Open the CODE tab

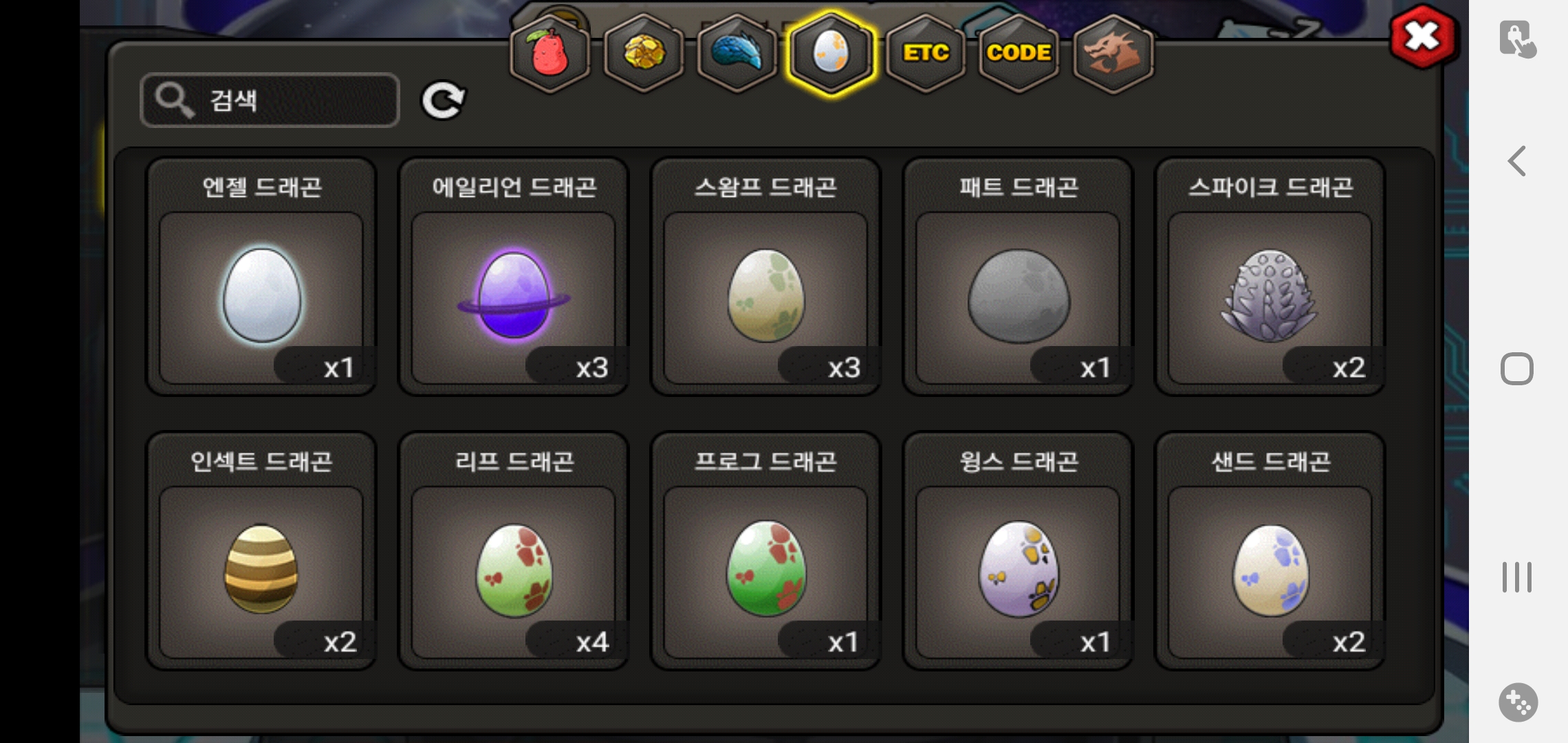coord(1019,53)
